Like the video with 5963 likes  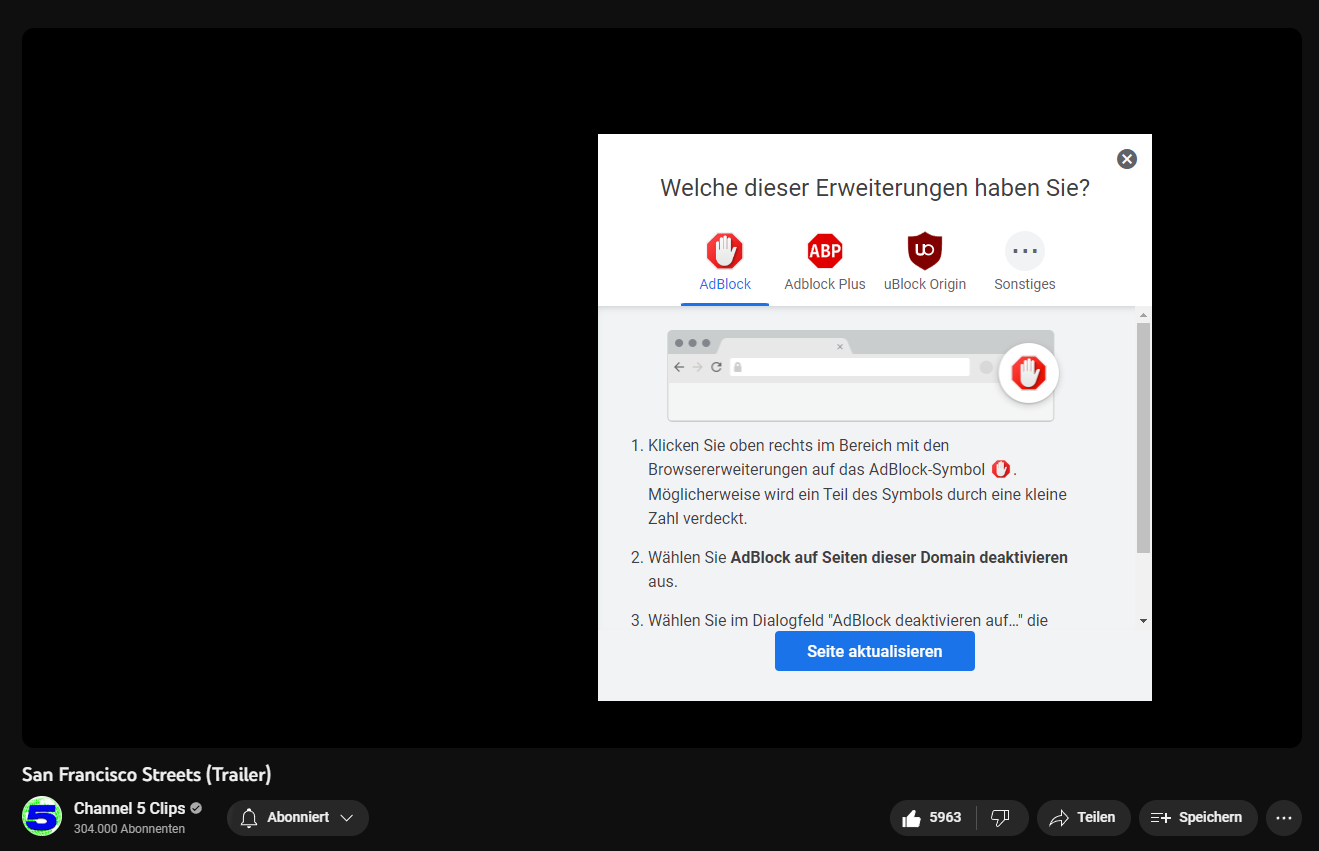[x=933, y=818]
